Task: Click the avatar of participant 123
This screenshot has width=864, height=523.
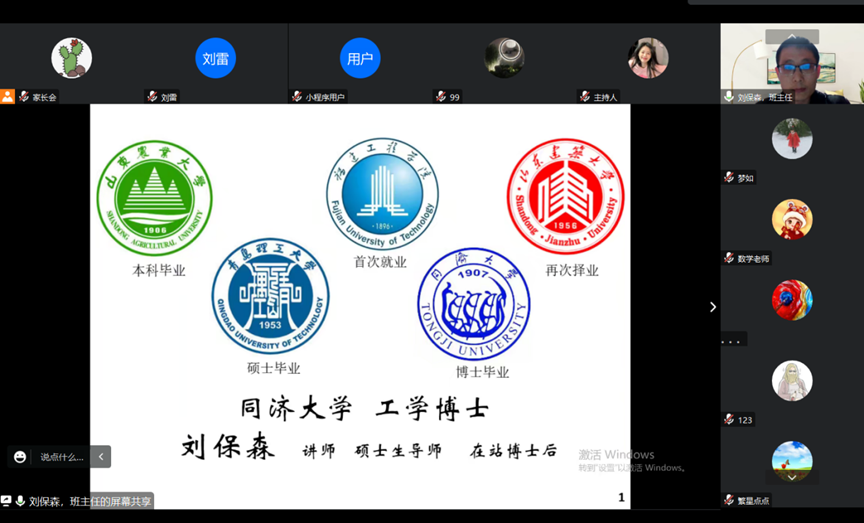Action: coord(792,381)
